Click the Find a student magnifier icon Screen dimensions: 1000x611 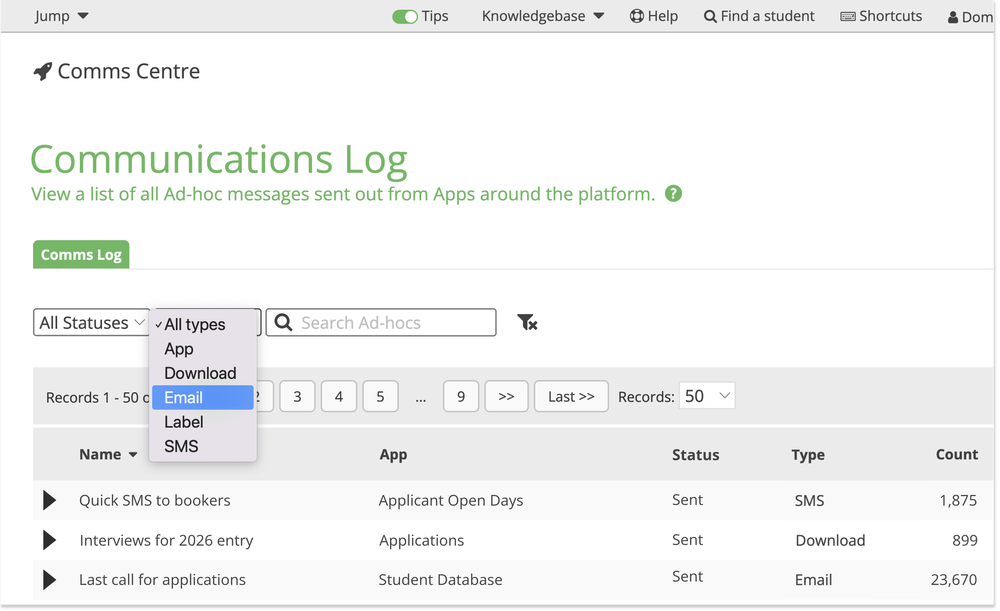[710, 16]
